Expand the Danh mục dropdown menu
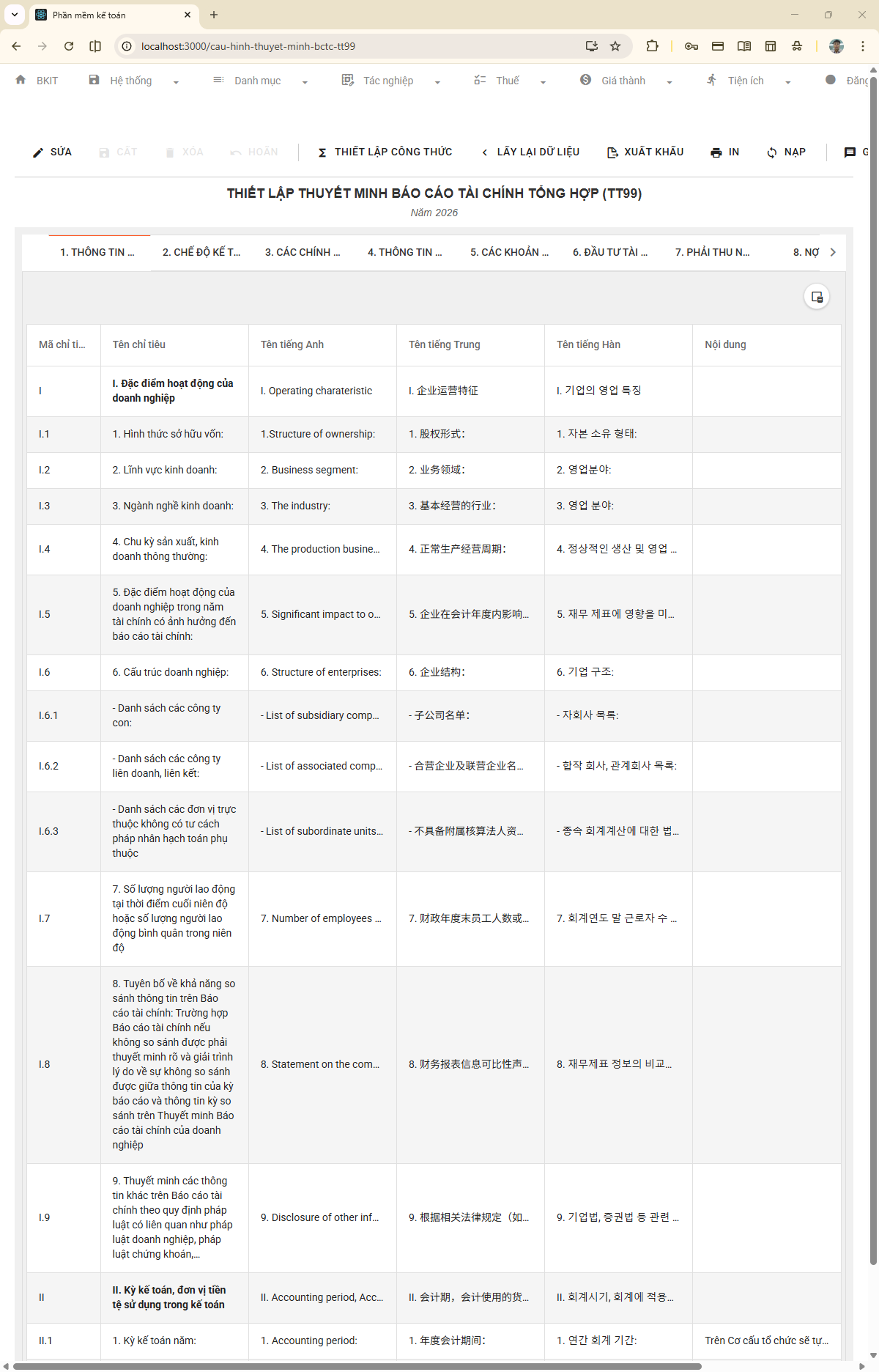Viewport: 879px width, 1372px height. tap(260, 81)
